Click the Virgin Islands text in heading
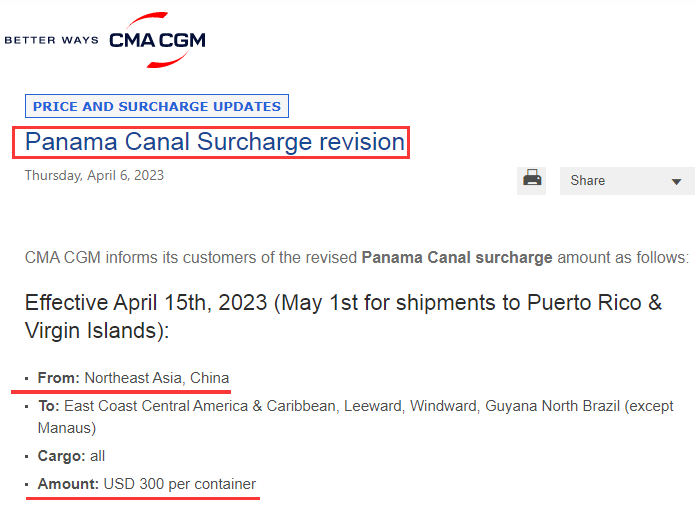This screenshot has width=698, height=522. pos(90,331)
